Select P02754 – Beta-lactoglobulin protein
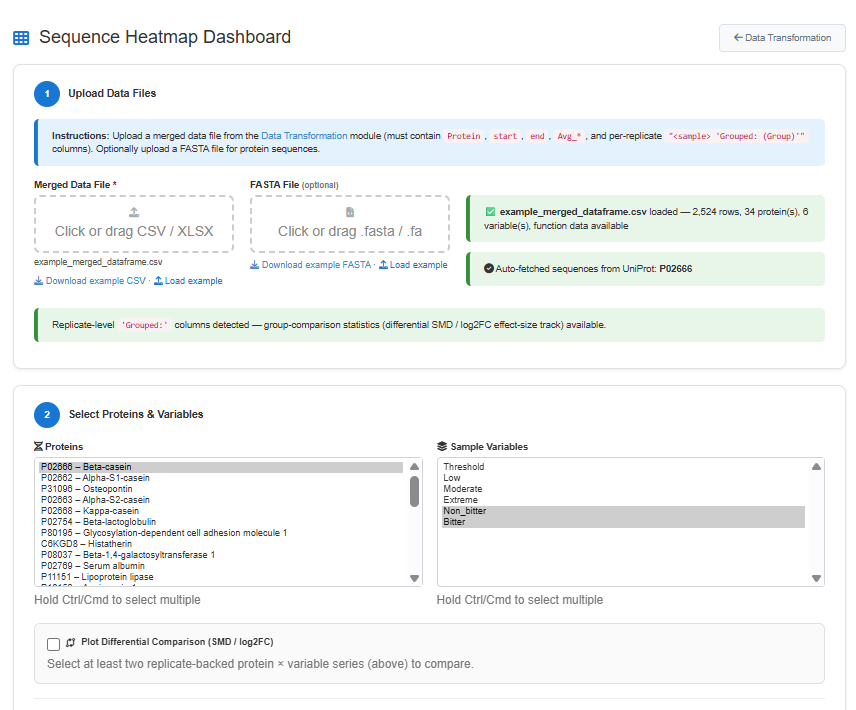Screen dimensions: 856x710 [x=221, y=522]
